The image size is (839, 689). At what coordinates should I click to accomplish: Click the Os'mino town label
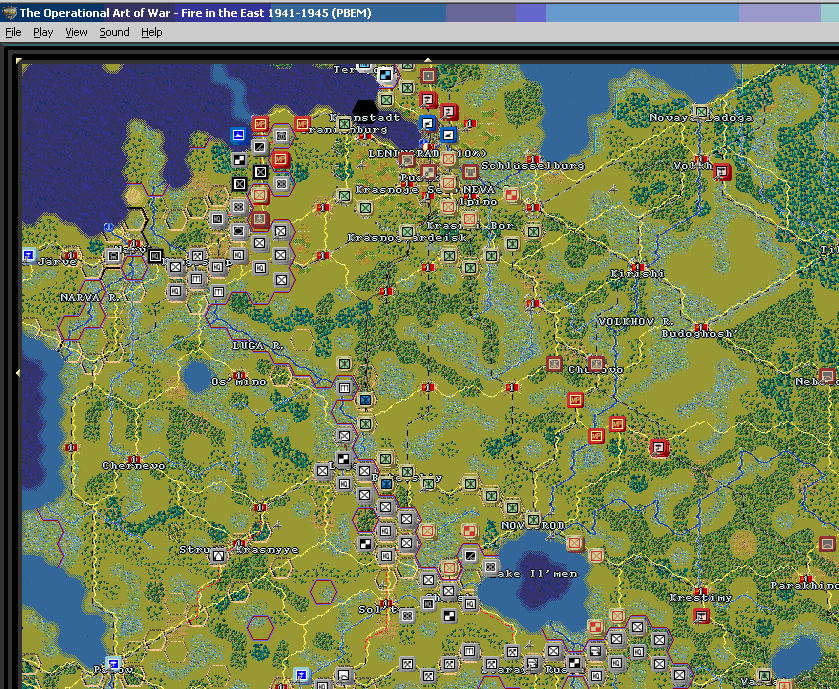[x=239, y=382]
